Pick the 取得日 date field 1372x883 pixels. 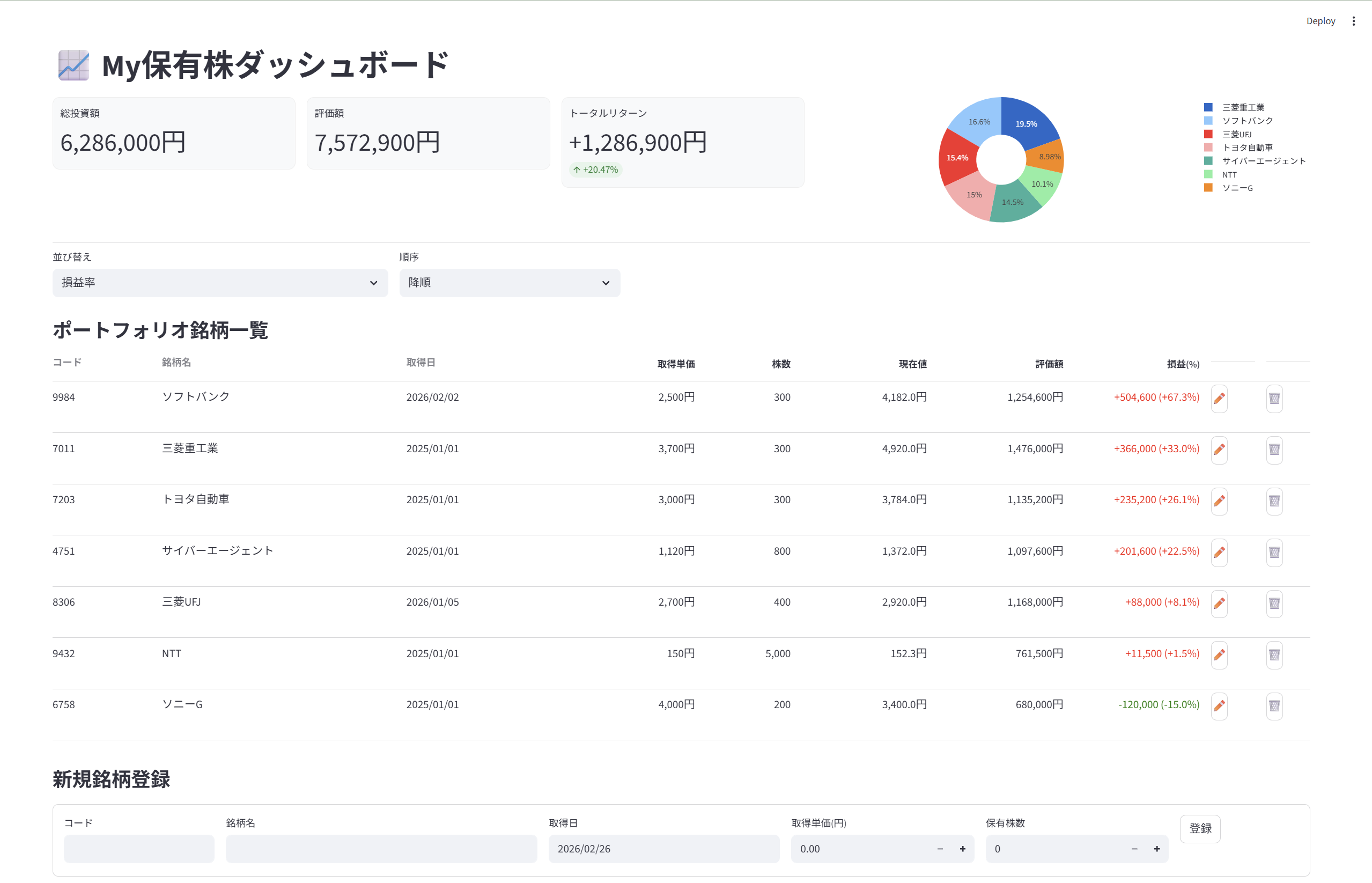(x=663, y=849)
